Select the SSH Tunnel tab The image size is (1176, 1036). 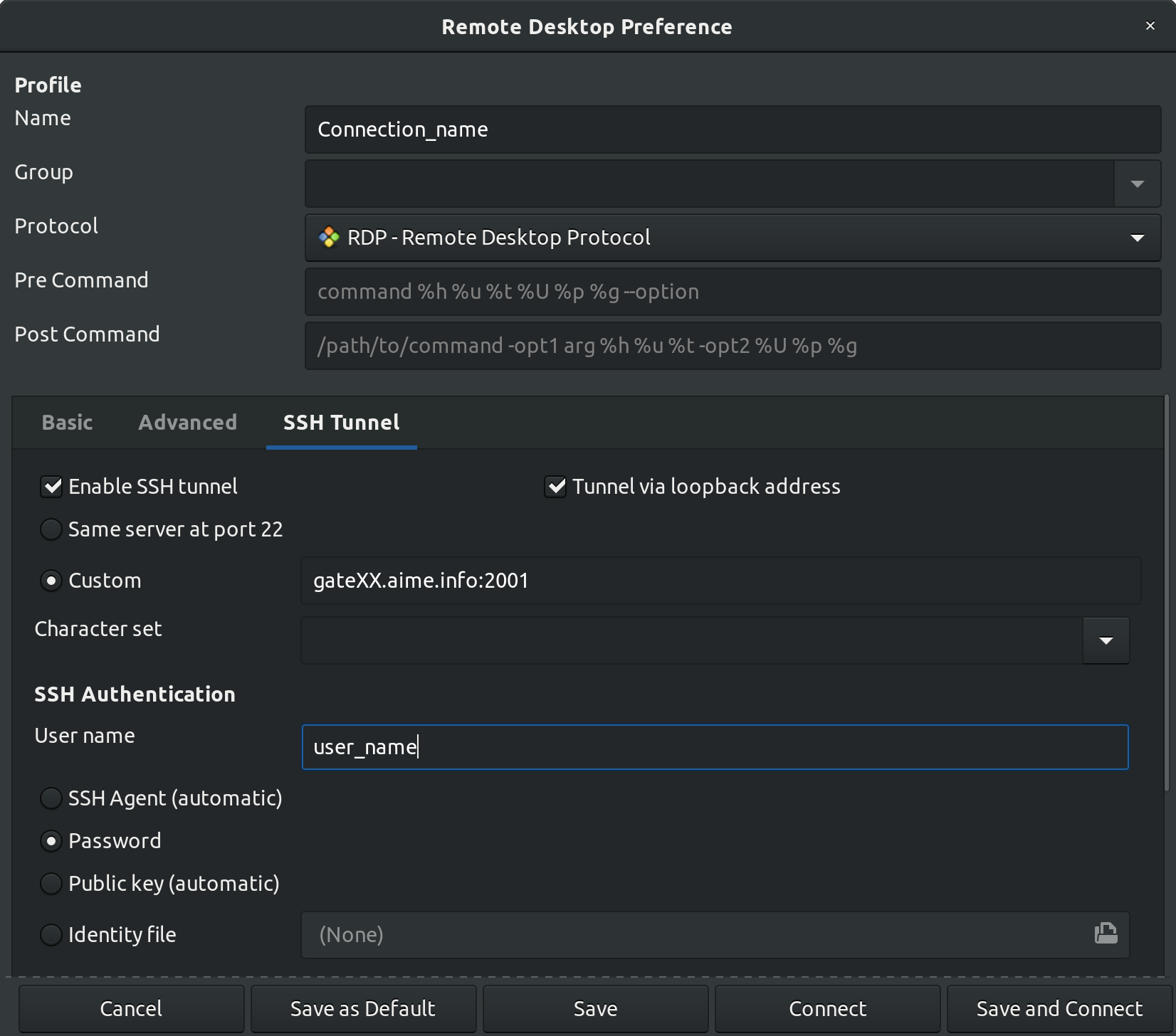(x=342, y=423)
